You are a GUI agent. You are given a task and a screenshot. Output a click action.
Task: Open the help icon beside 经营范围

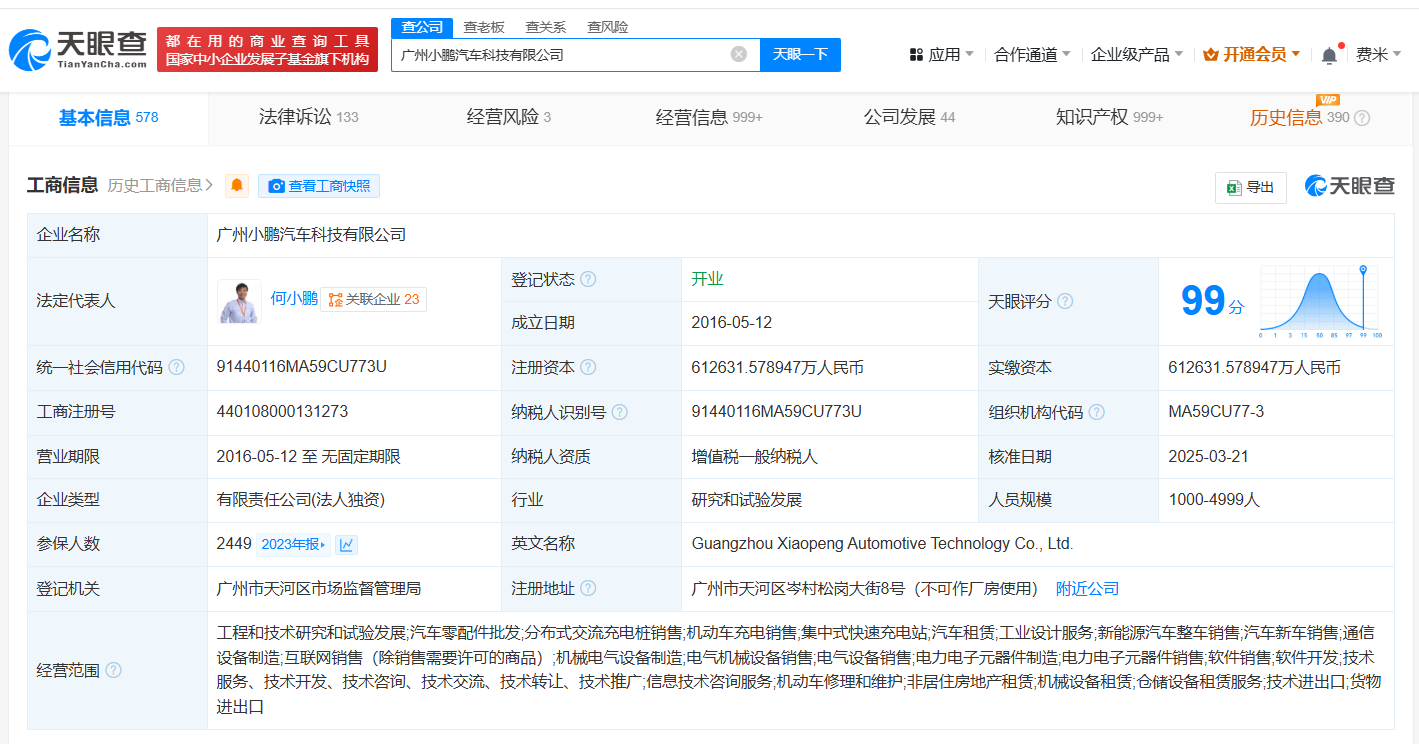click(x=113, y=670)
